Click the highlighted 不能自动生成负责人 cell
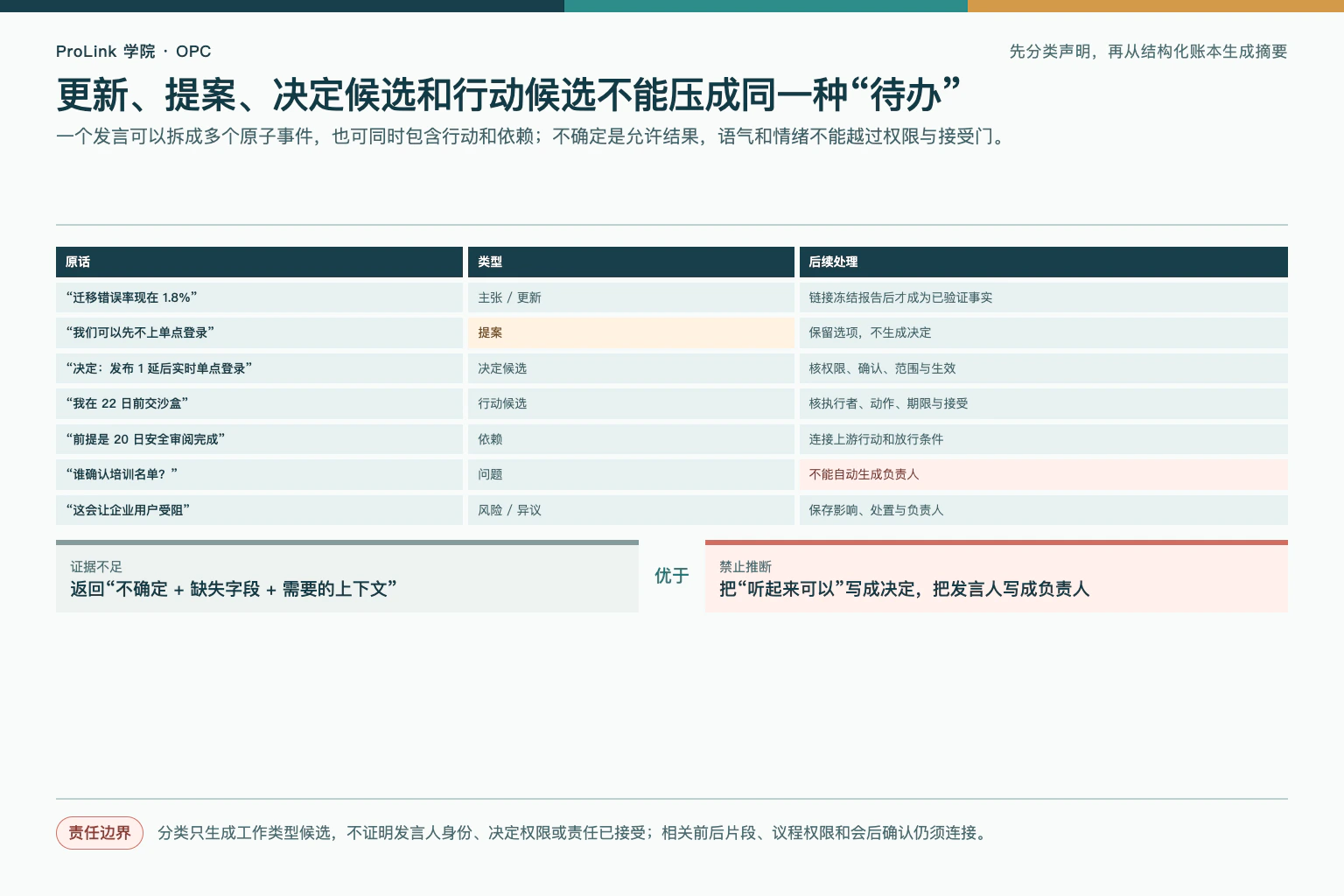1344x896 pixels. 1044,474
